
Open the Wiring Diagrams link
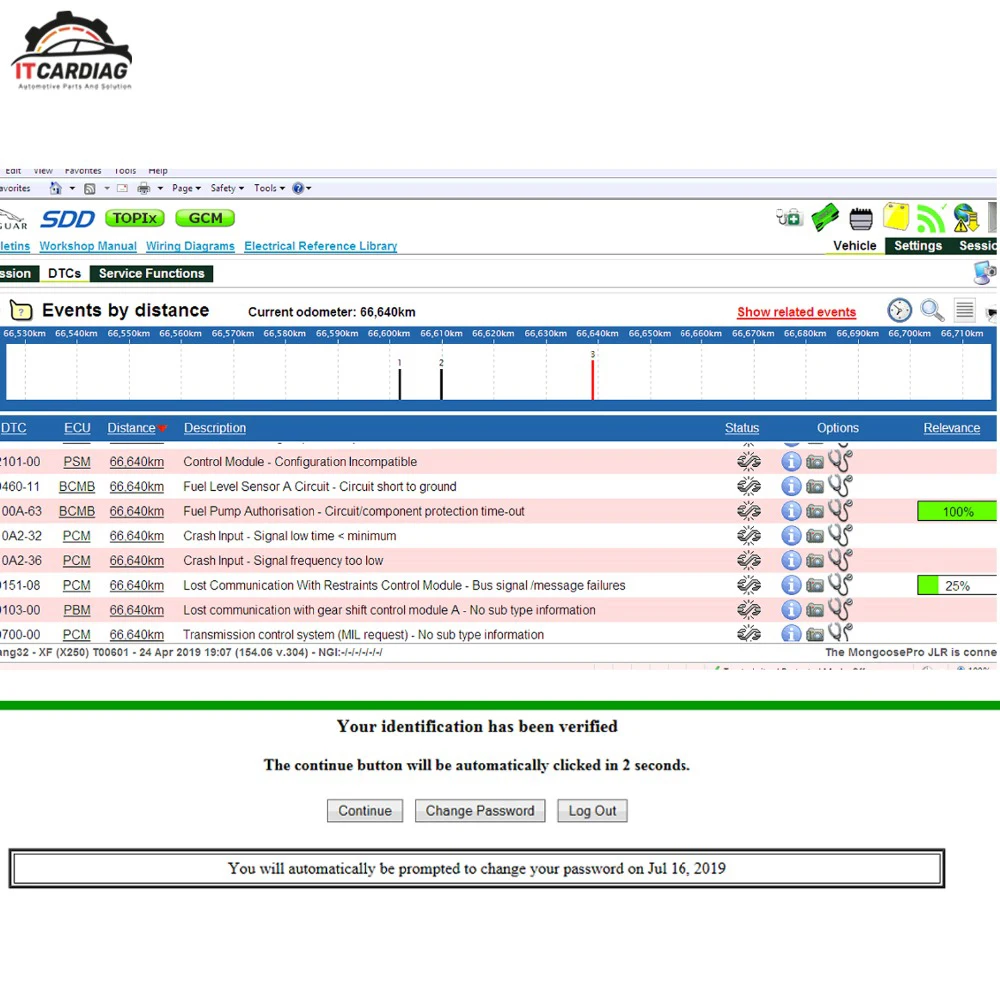[x=190, y=246]
